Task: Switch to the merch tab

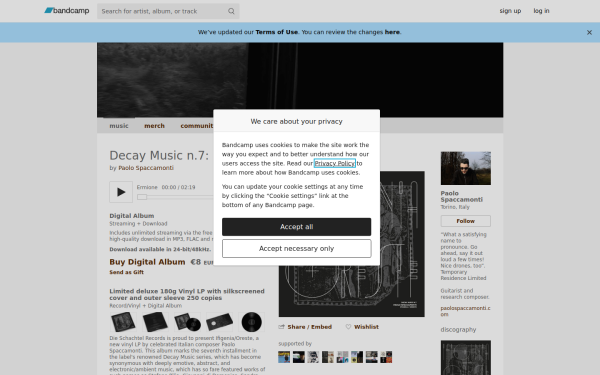Action: 154,126
